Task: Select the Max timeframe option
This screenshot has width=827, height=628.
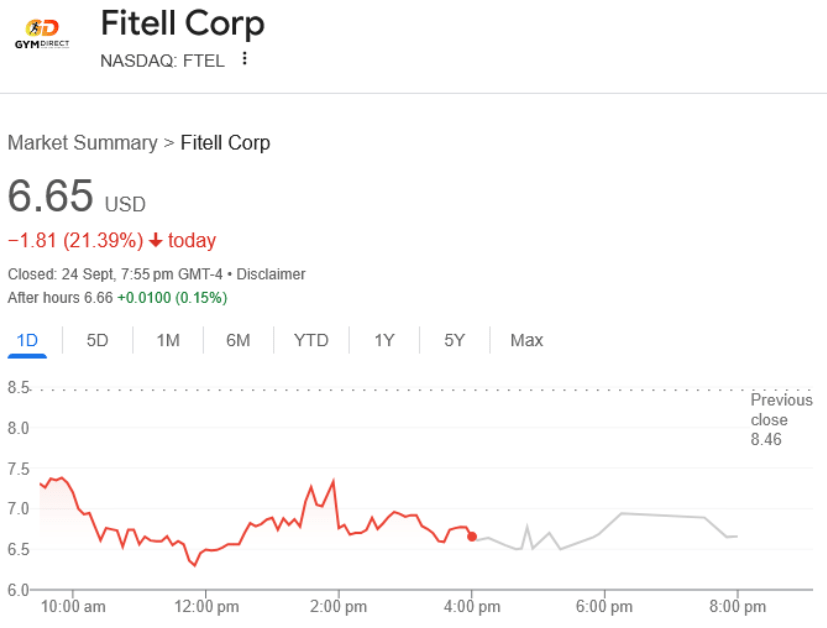Action: (x=526, y=340)
